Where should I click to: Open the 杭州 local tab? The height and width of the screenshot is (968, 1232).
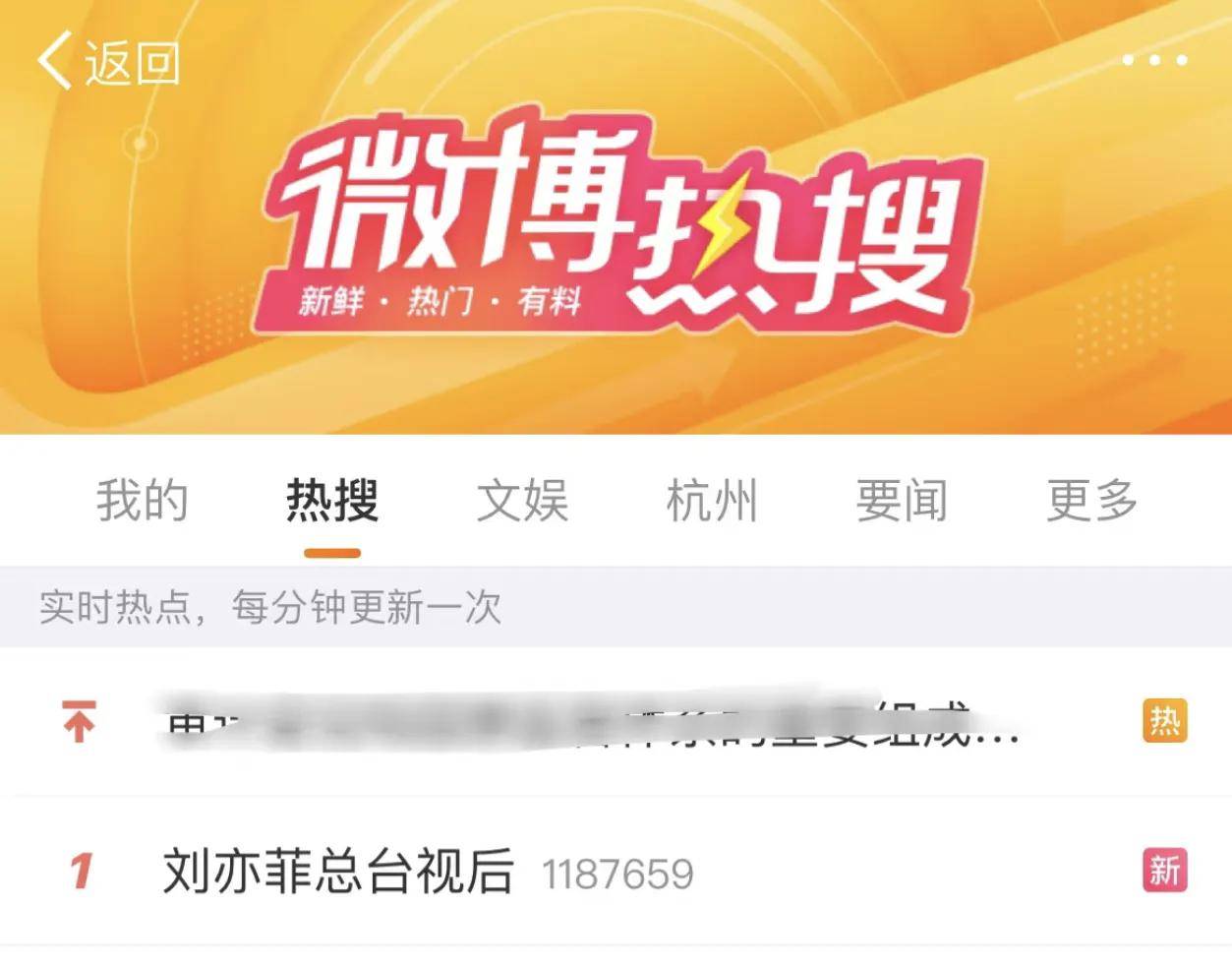(712, 501)
